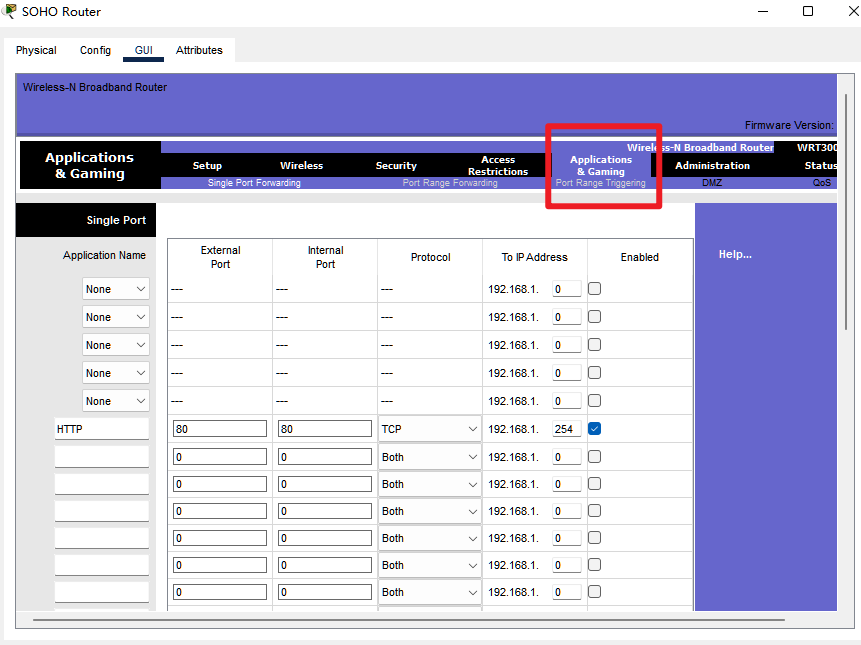Viewport: 861px width, 645px height.
Task: Select the GUI tab
Action: [143, 50]
